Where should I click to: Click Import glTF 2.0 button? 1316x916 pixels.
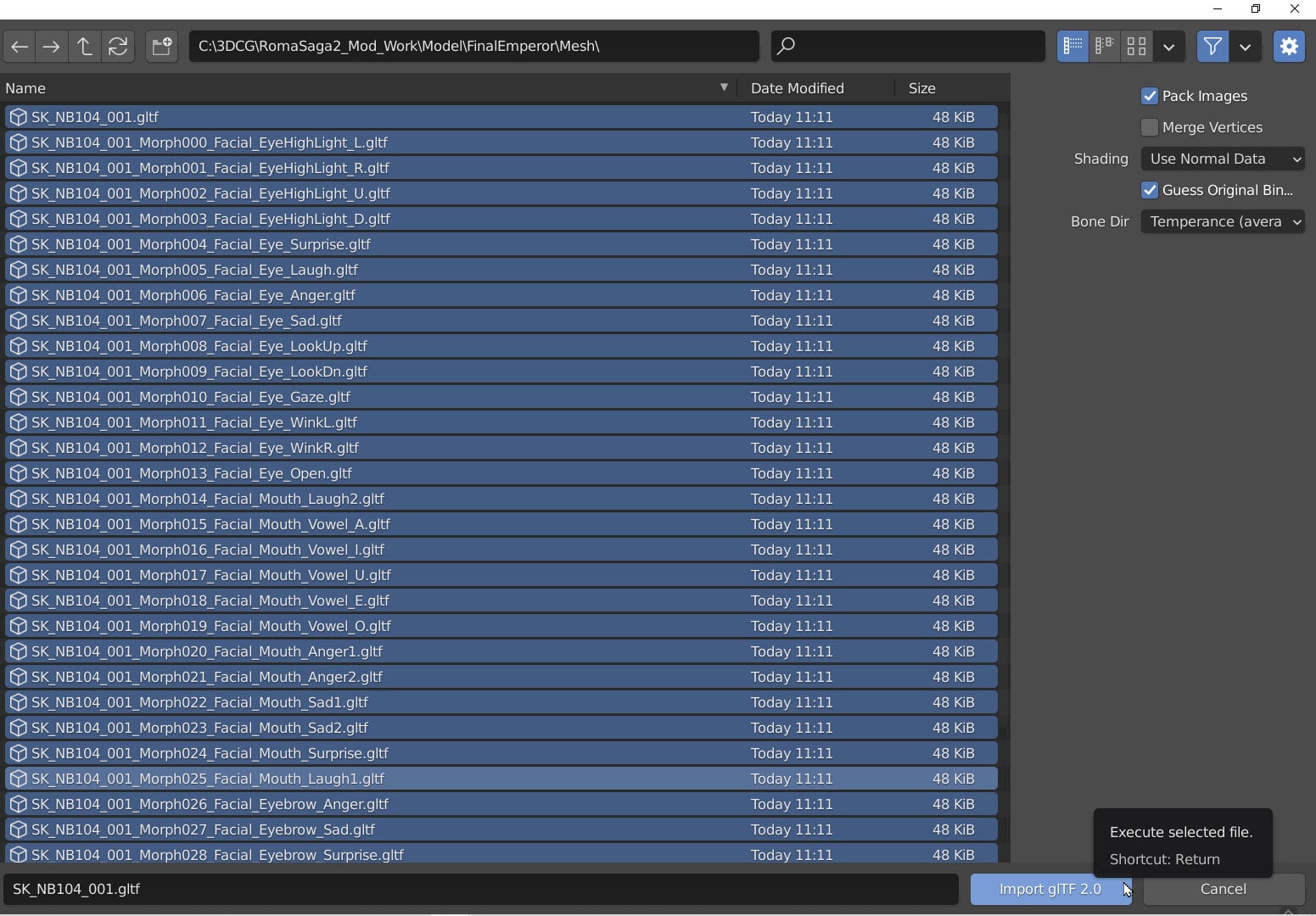pos(1050,889)
